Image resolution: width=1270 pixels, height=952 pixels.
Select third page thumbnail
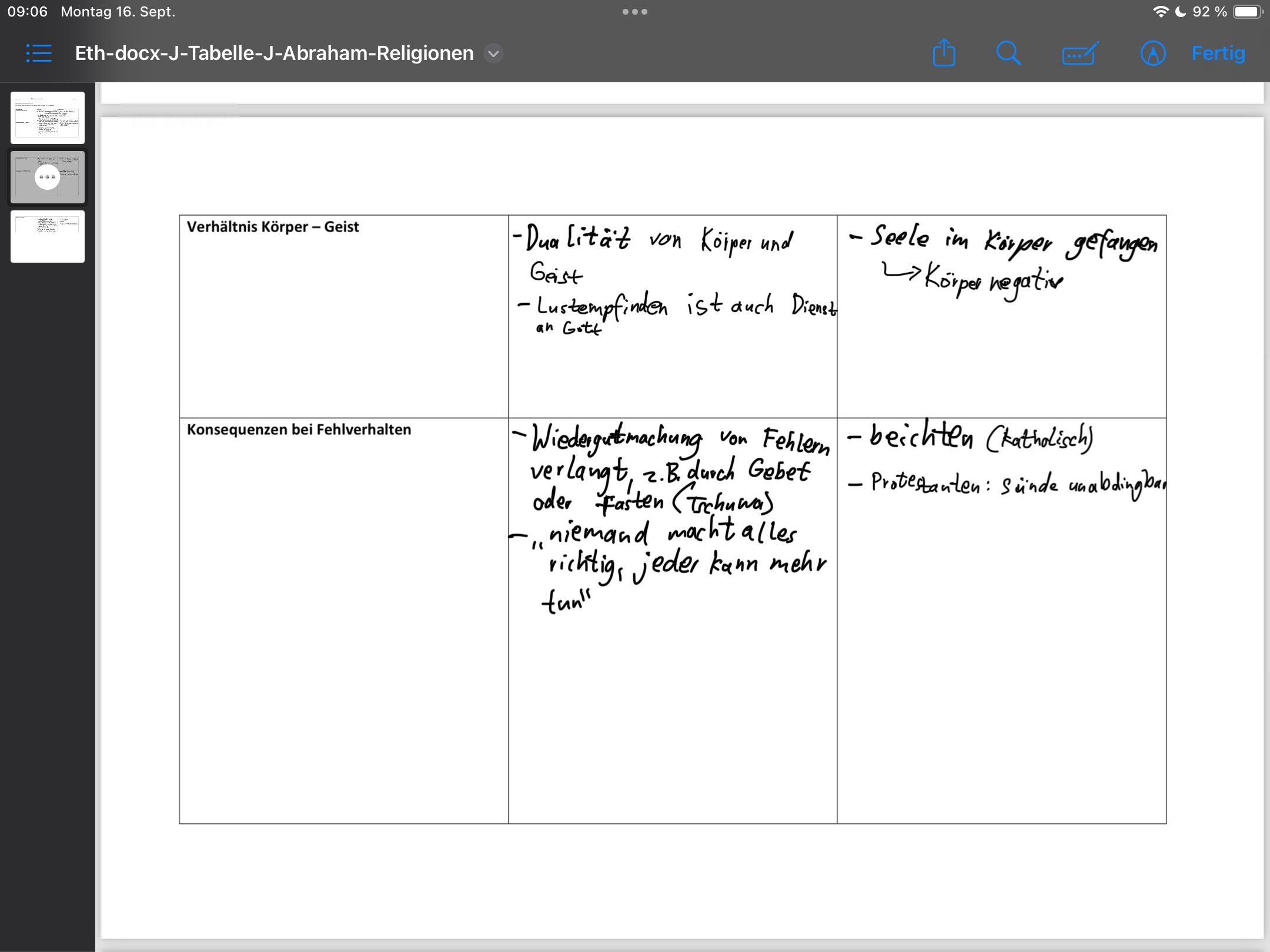[x=48, y=236]
